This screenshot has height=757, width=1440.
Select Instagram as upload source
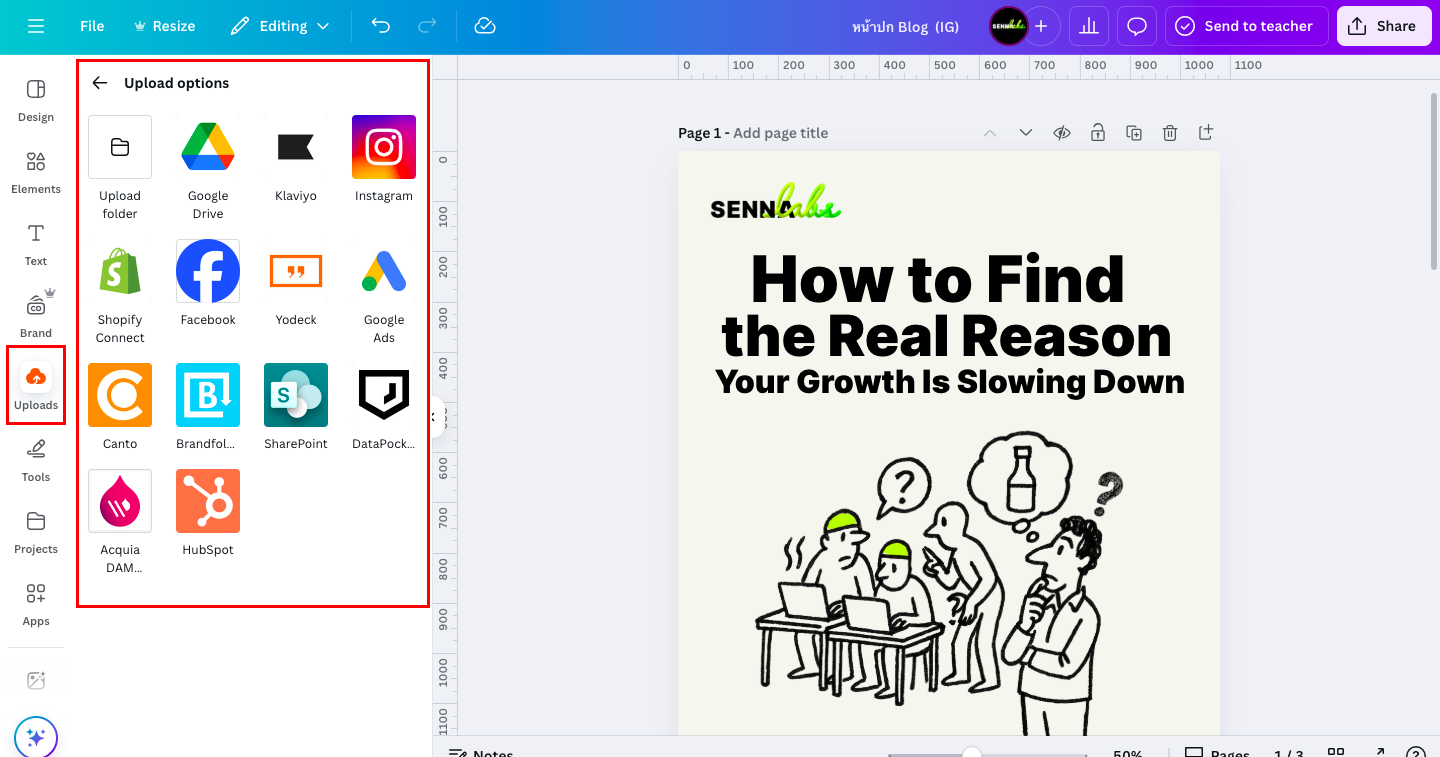click(384, 147)
